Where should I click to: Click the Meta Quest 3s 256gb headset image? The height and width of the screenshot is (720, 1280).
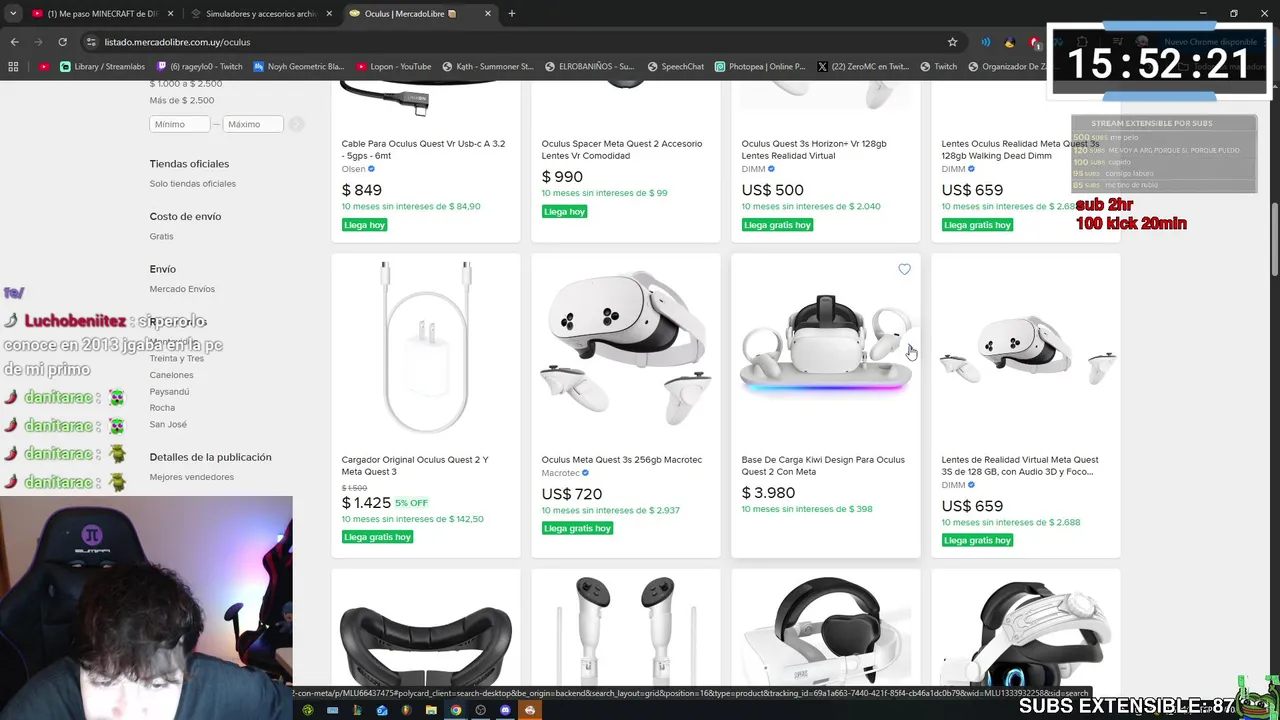pos(626,346)
